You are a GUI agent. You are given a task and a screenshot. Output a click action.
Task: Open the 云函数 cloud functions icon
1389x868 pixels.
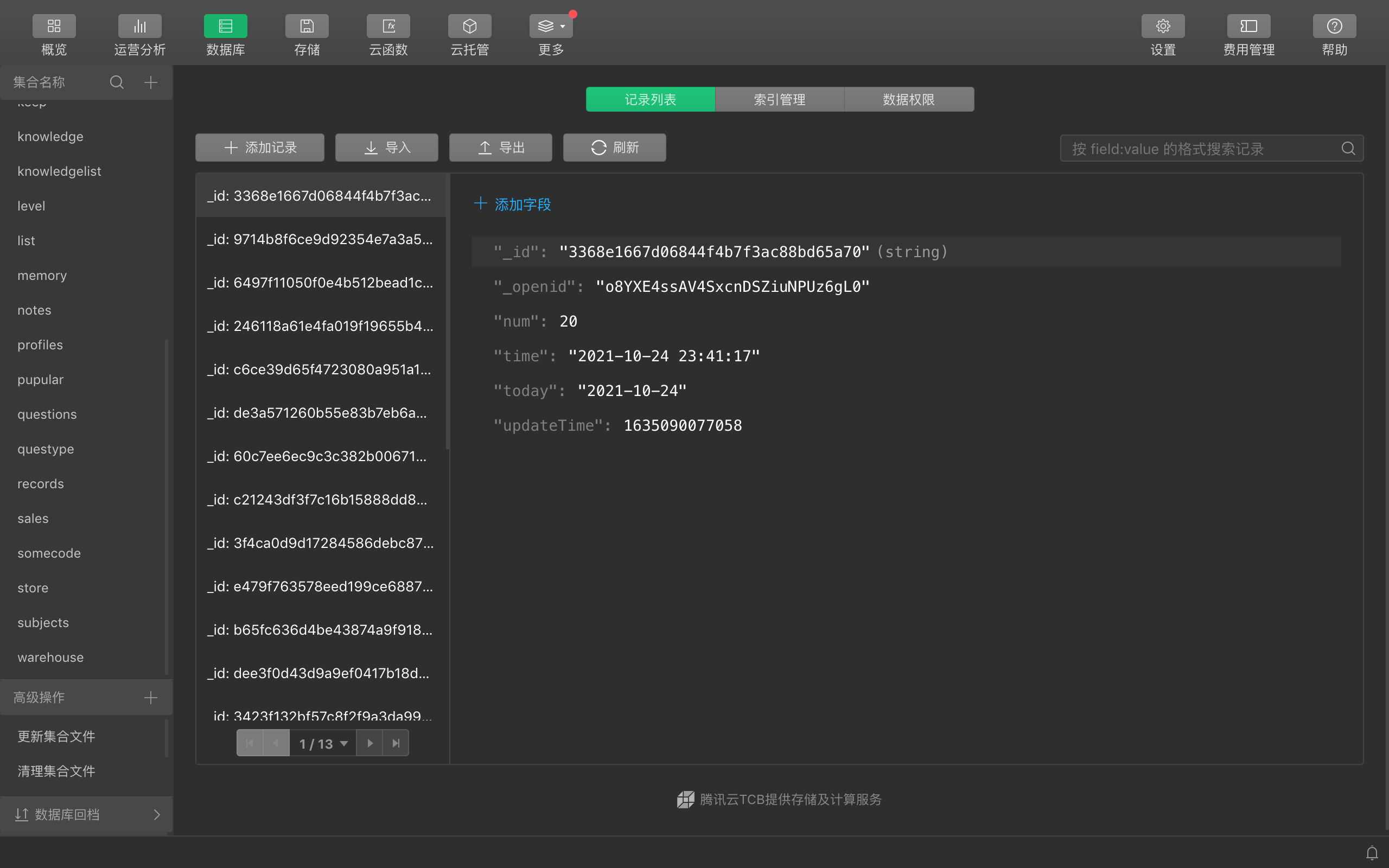click(x=388, y=27)
